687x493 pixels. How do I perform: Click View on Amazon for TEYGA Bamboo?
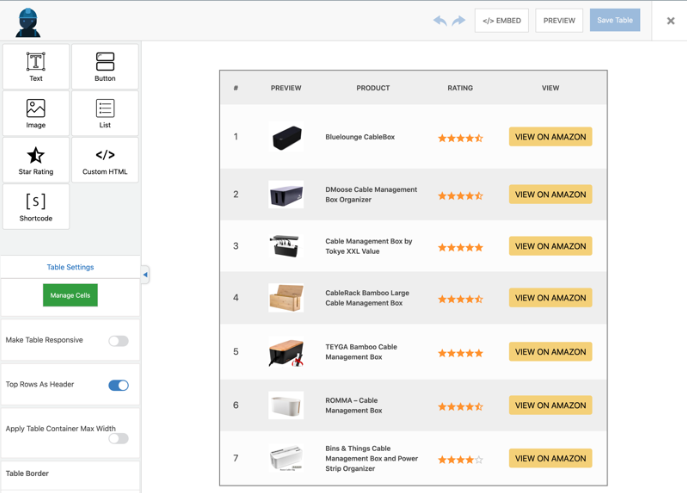tap(550, 351)
